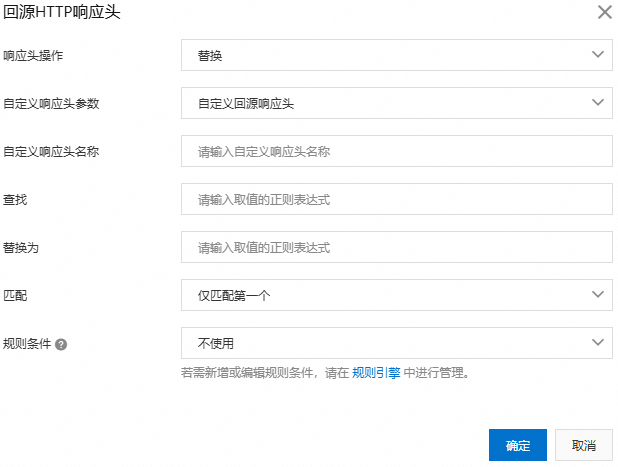This screenshot has width=618, height=467.
Task: Cancel with the 取消 button
Action: [x=584, y=445]
